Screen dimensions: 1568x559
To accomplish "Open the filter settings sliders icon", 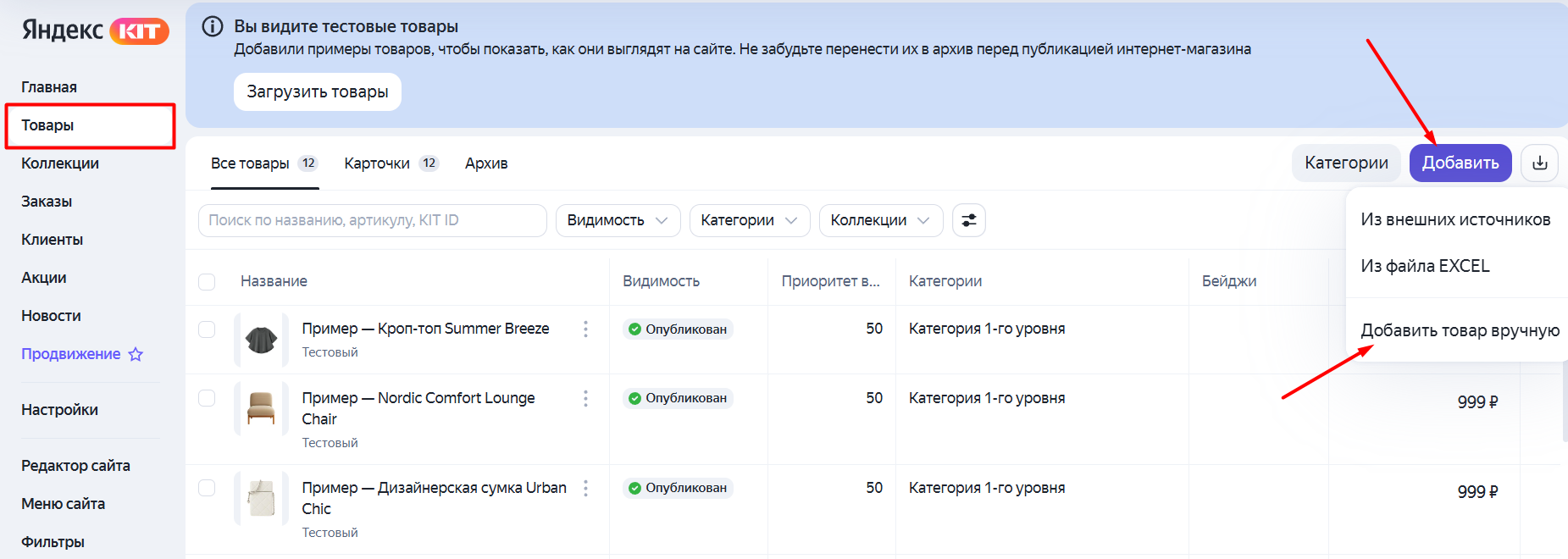I will pos(969,220).
